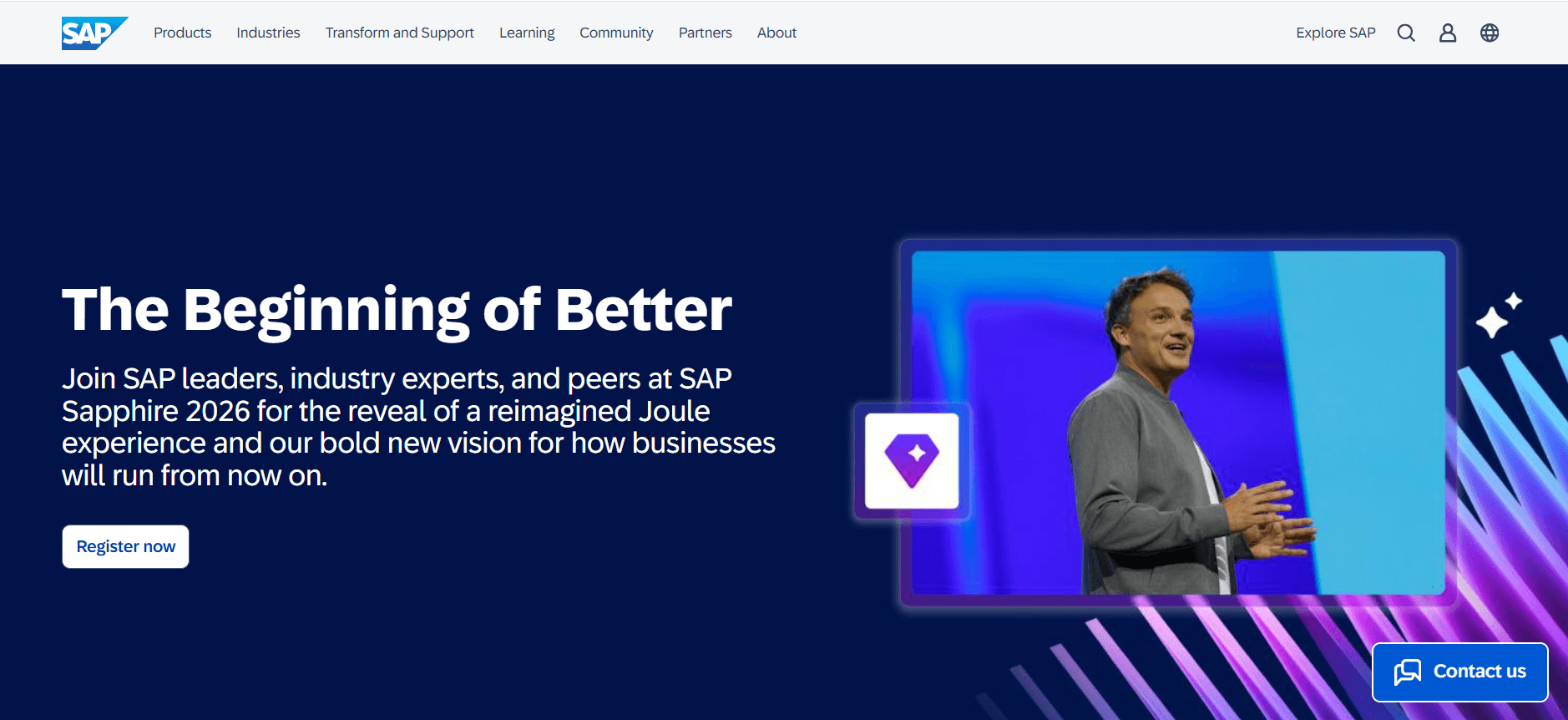Open the About menu
The image size is (1568, 720).
tap(776, 33)
